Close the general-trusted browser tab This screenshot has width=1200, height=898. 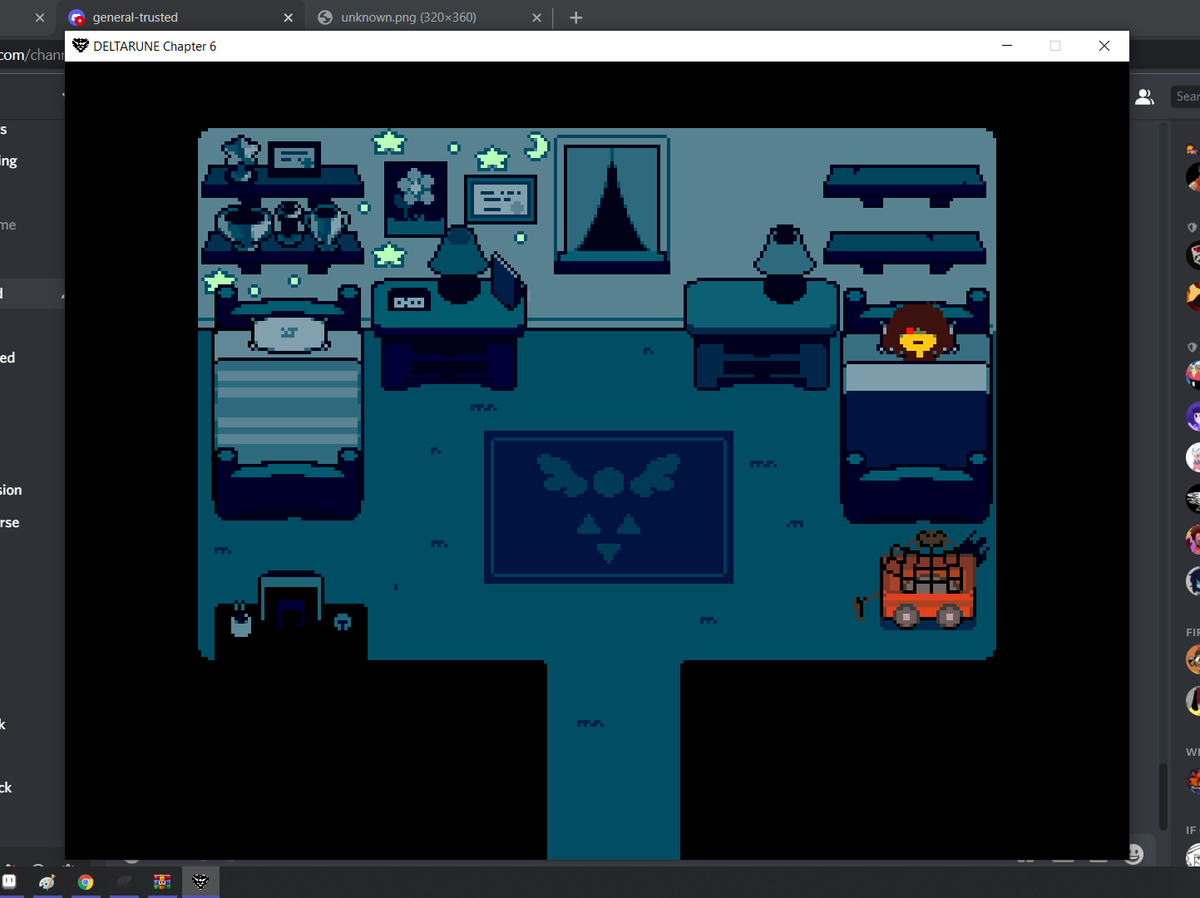coord(288,18)
